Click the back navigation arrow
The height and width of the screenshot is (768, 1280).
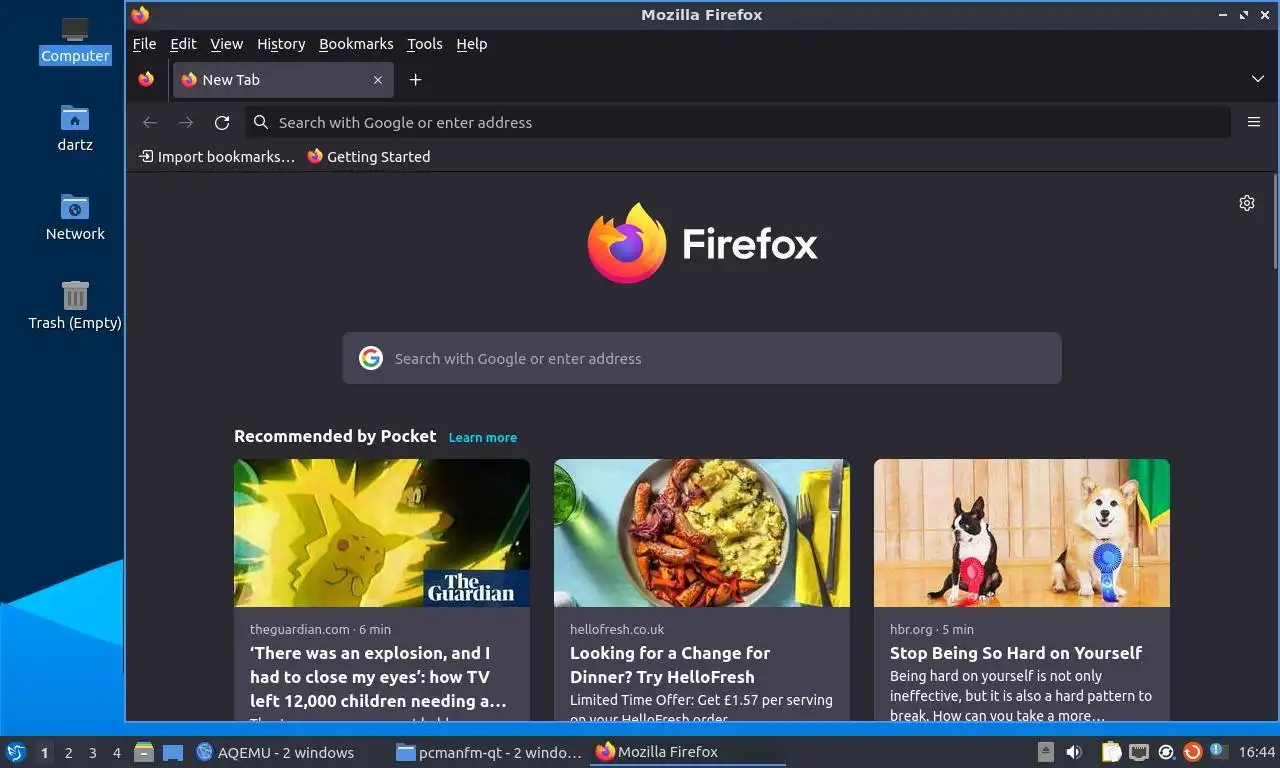click(150, 122)
